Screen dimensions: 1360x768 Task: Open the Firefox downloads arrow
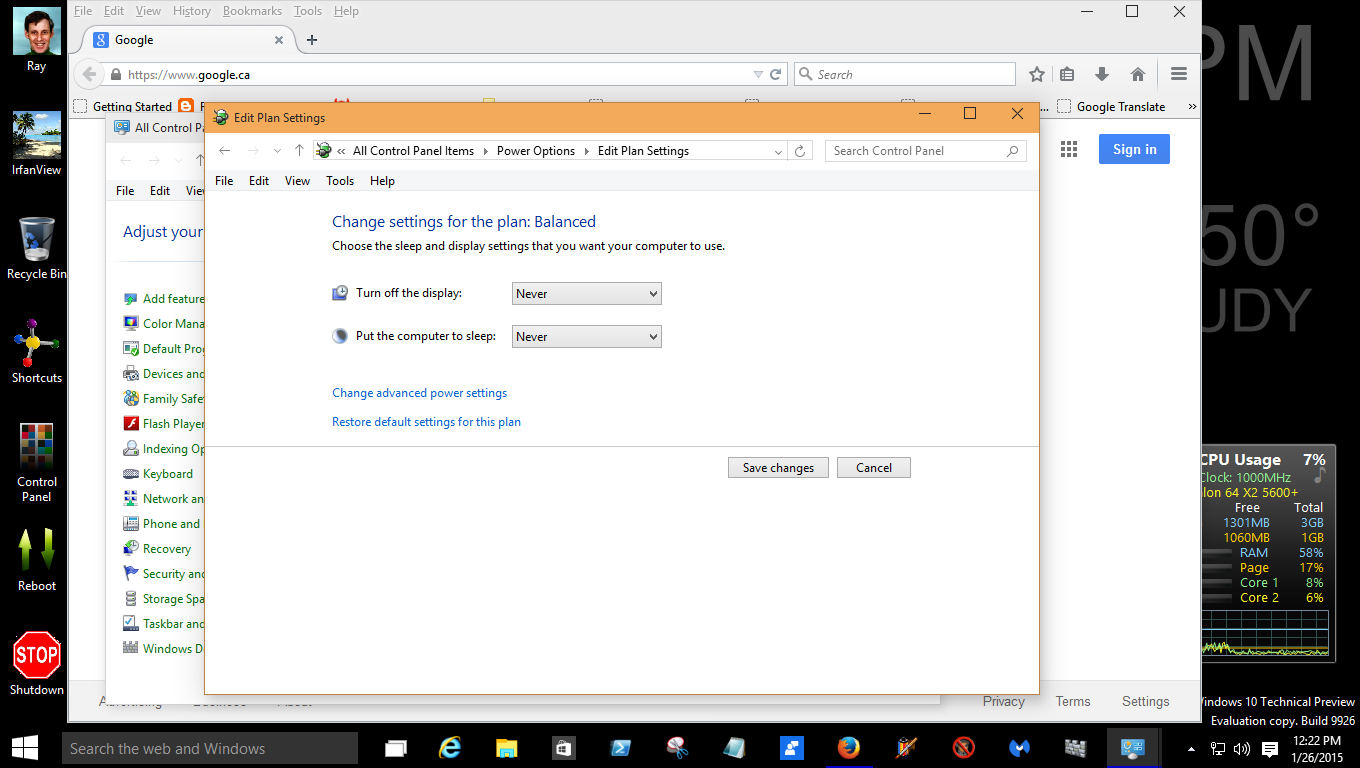[1102, 74]
